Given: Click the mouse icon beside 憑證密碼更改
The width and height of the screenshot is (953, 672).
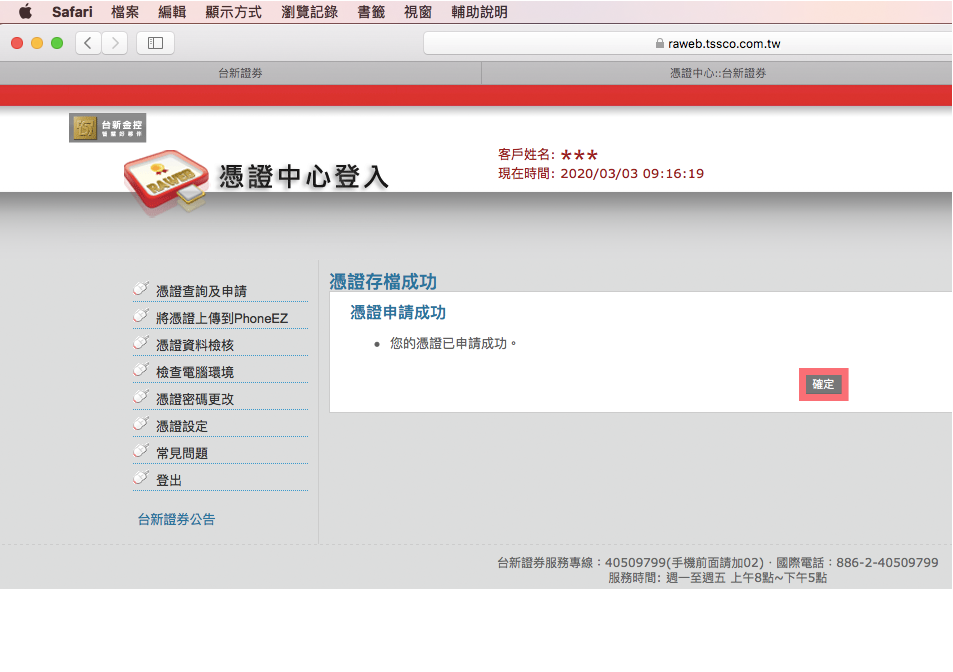Looking at the screenshot, I should click(x=141, y=397).
